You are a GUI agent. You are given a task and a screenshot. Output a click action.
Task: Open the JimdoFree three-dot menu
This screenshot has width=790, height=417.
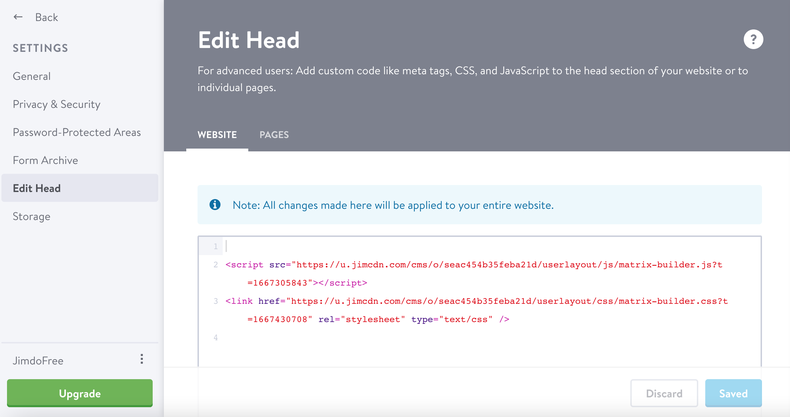tap(142, 359)
